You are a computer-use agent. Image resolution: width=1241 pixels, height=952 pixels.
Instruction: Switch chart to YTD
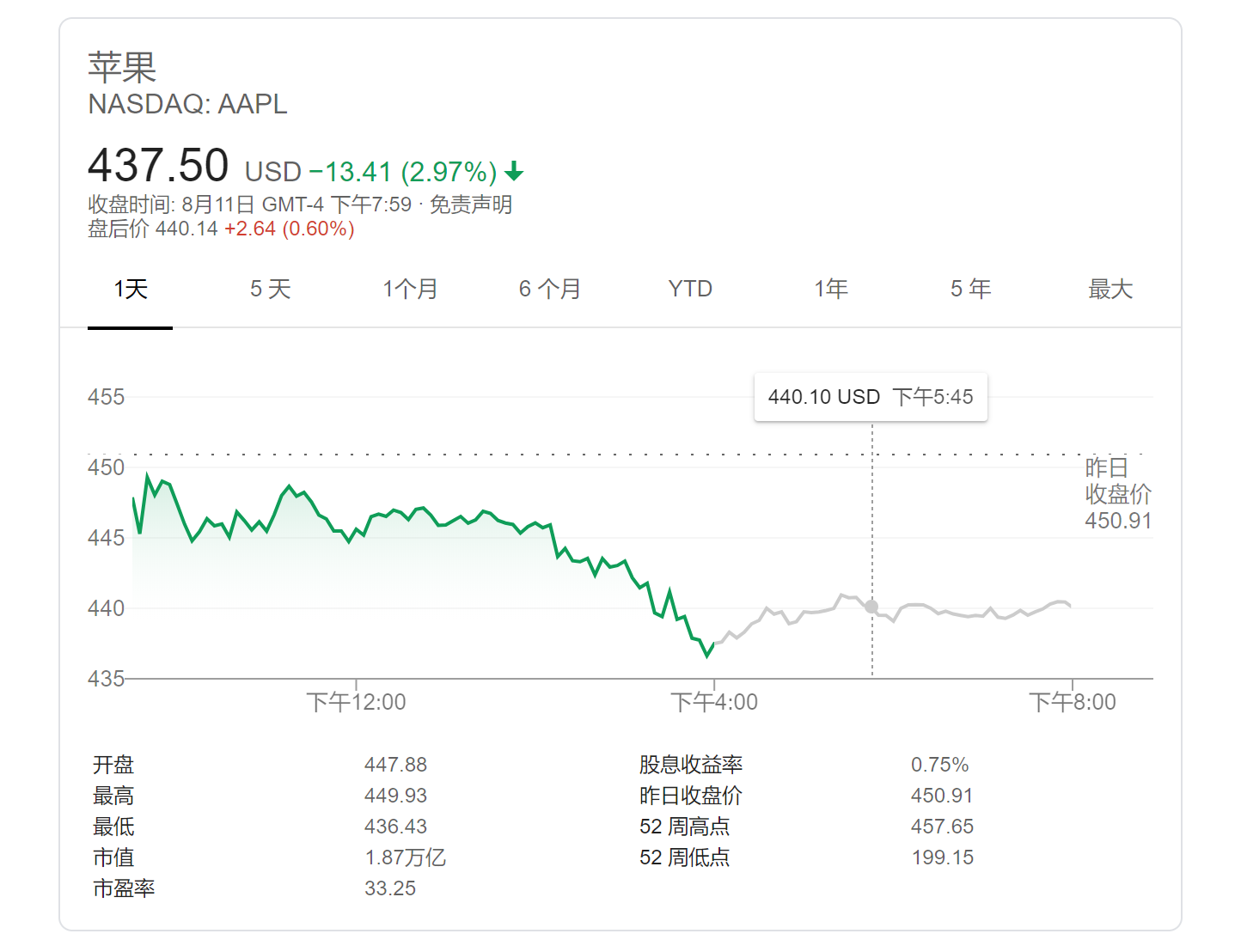690,290
